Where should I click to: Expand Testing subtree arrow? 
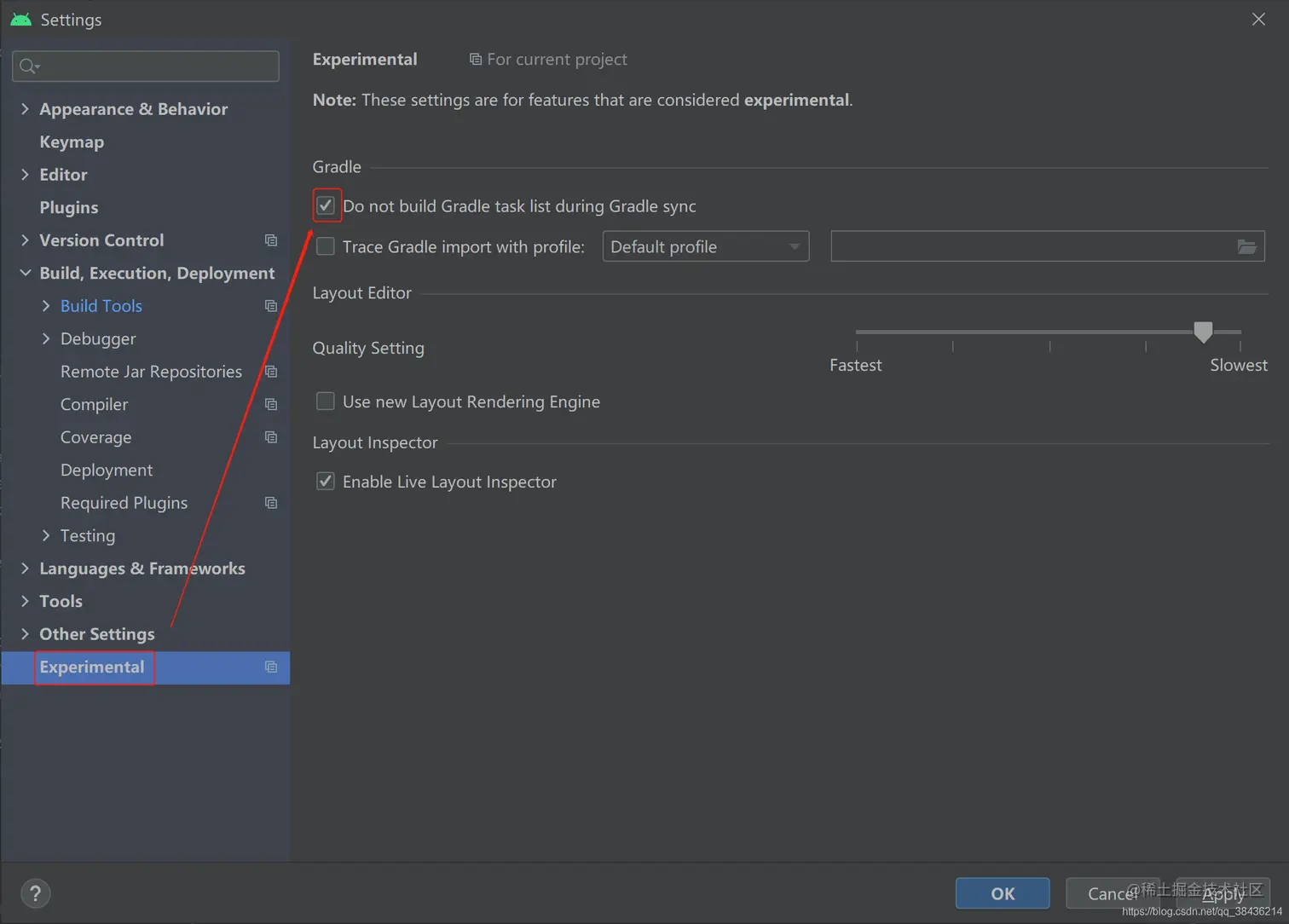pos(46,535)
